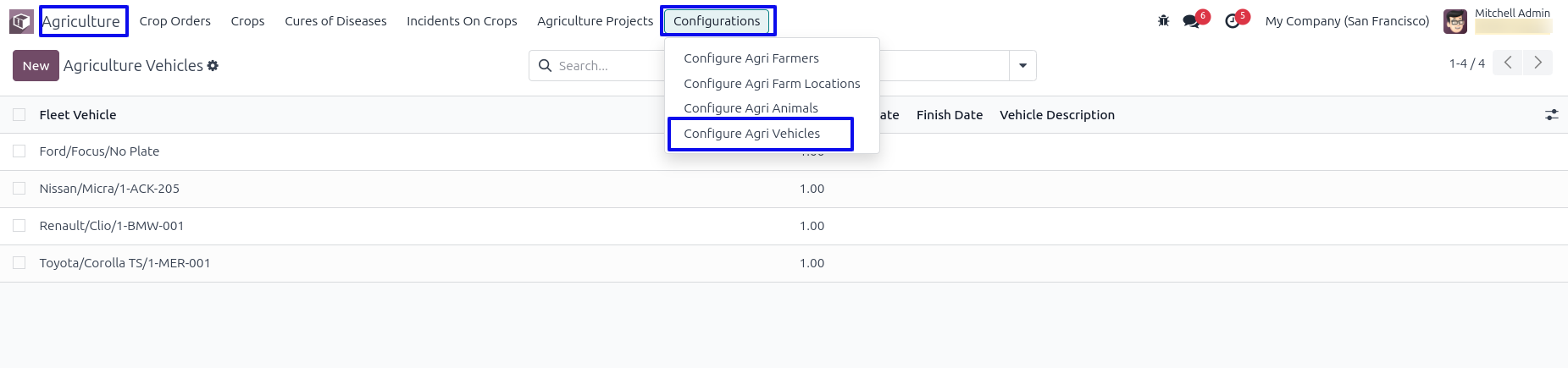Select the Ford/Focus/No Plate row checkbox
Screen dimensions: 1568x368
(x=19, y=151)
